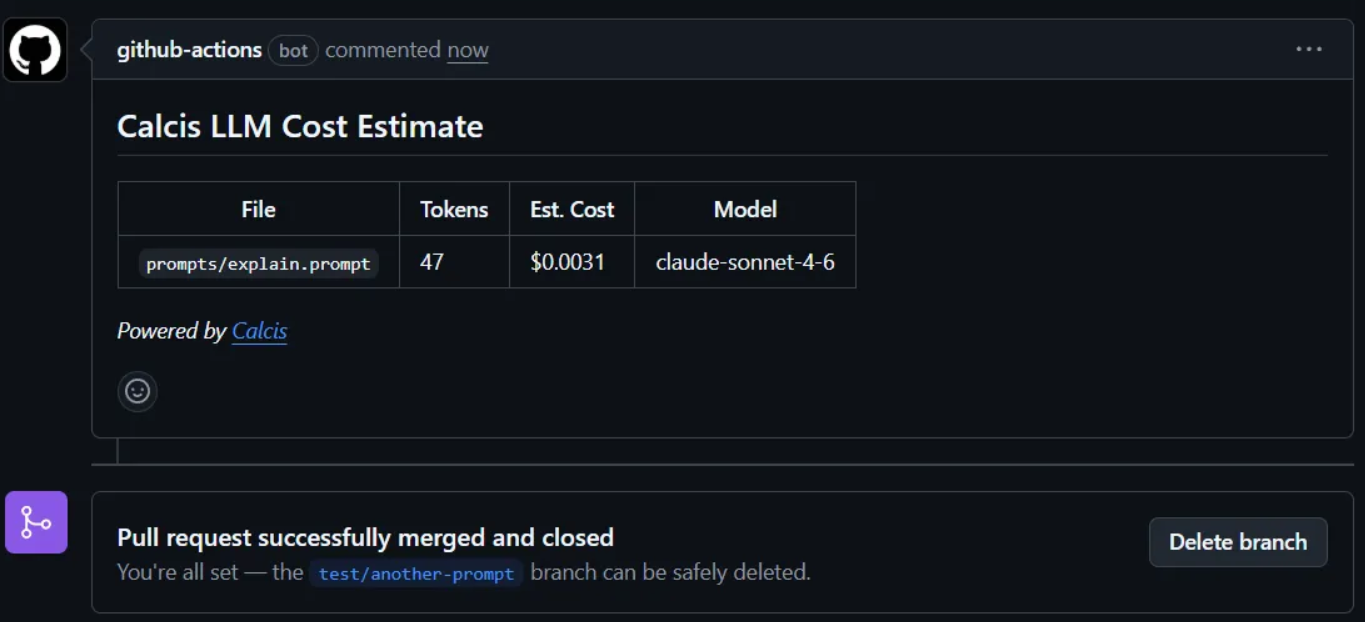This screenshot has height=622, width=1365.
Task: Add an emoji reaction with the smiley icon
Action: 137,391
